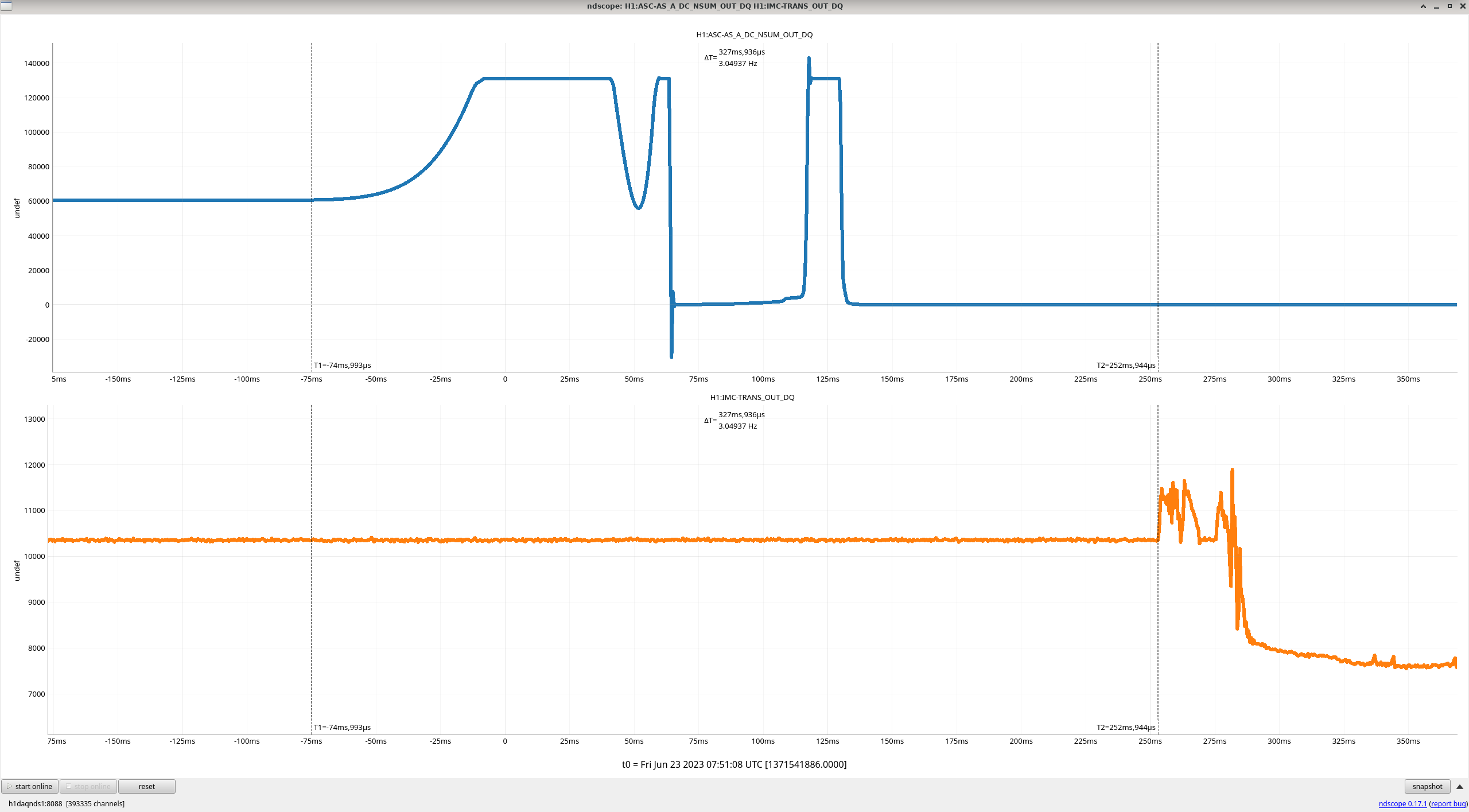The image size is (1469, 812).
Task: Open the ndscope 0.17.1 link
Action: point(1402,803)
